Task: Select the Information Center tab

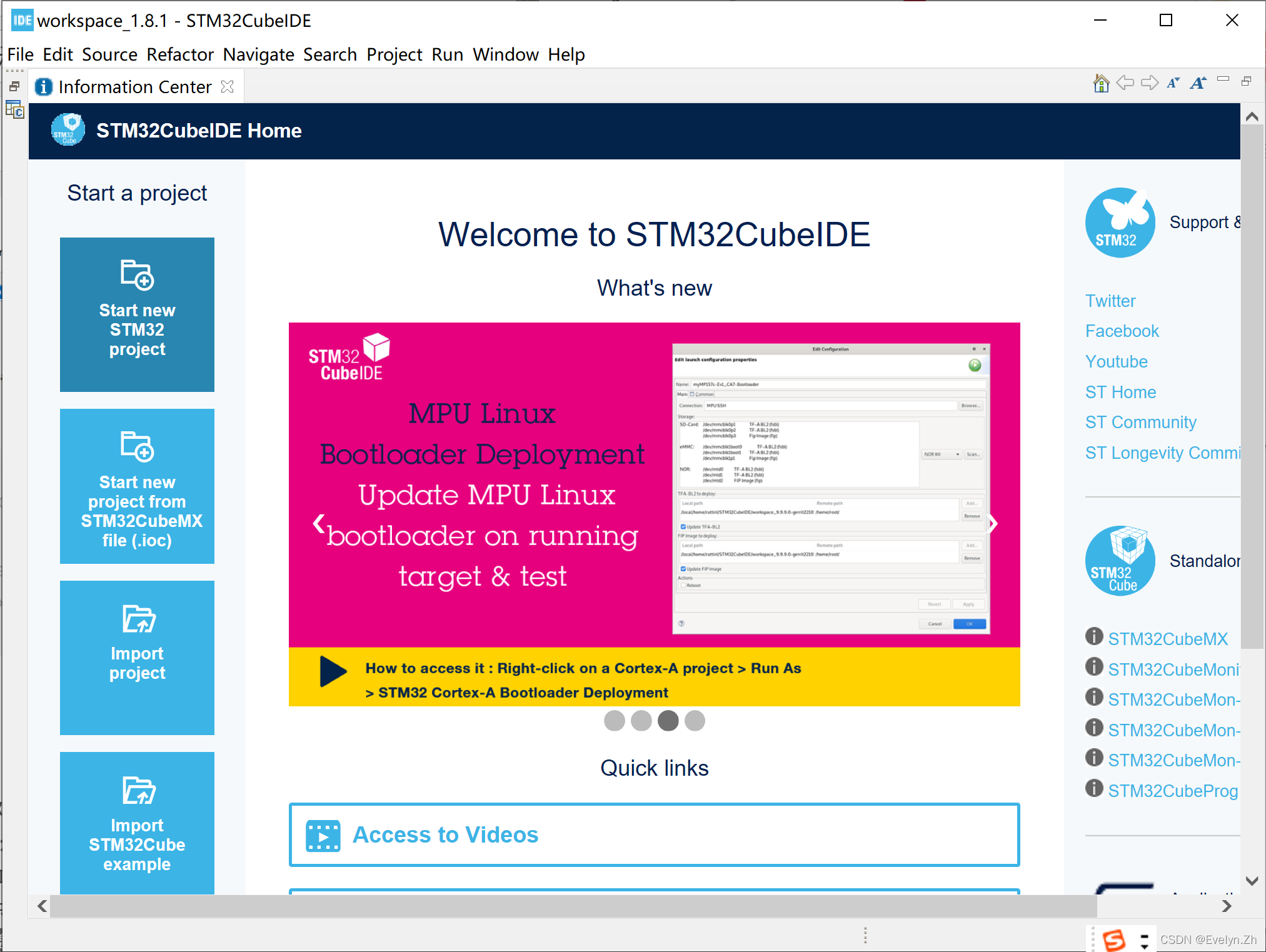Action: click(134, 87)
